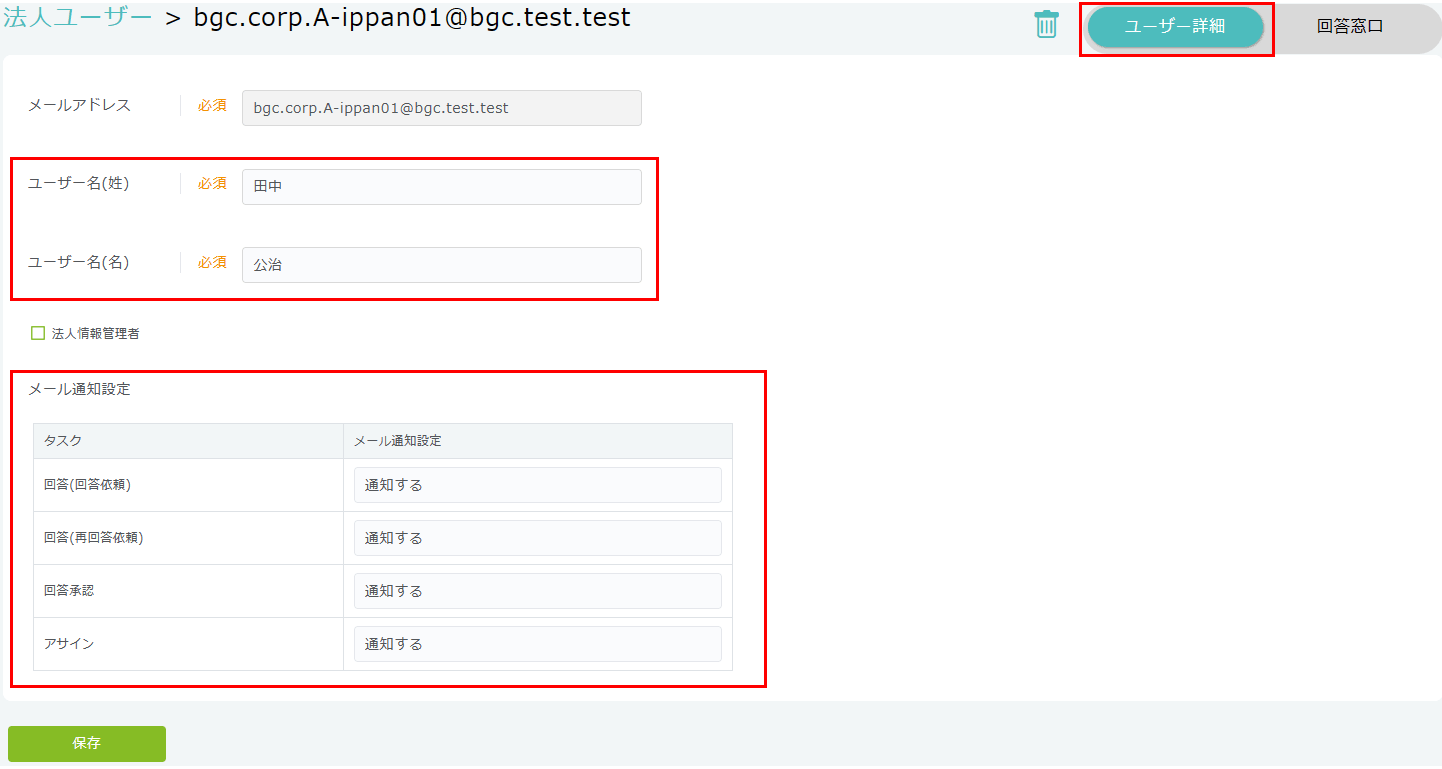The width and height of the screenshot is (1442, 769).
Task: Click the greyed-out メールアドレス input field
Action: point(441,108)
